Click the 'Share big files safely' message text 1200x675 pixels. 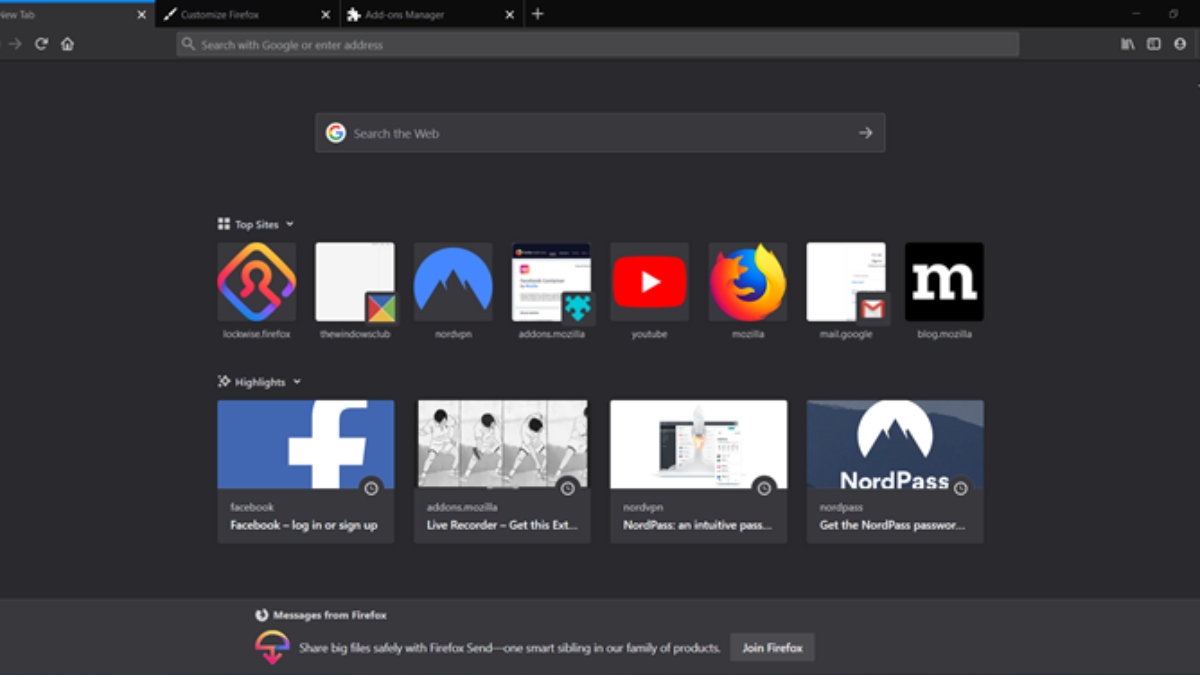[510, 648]
